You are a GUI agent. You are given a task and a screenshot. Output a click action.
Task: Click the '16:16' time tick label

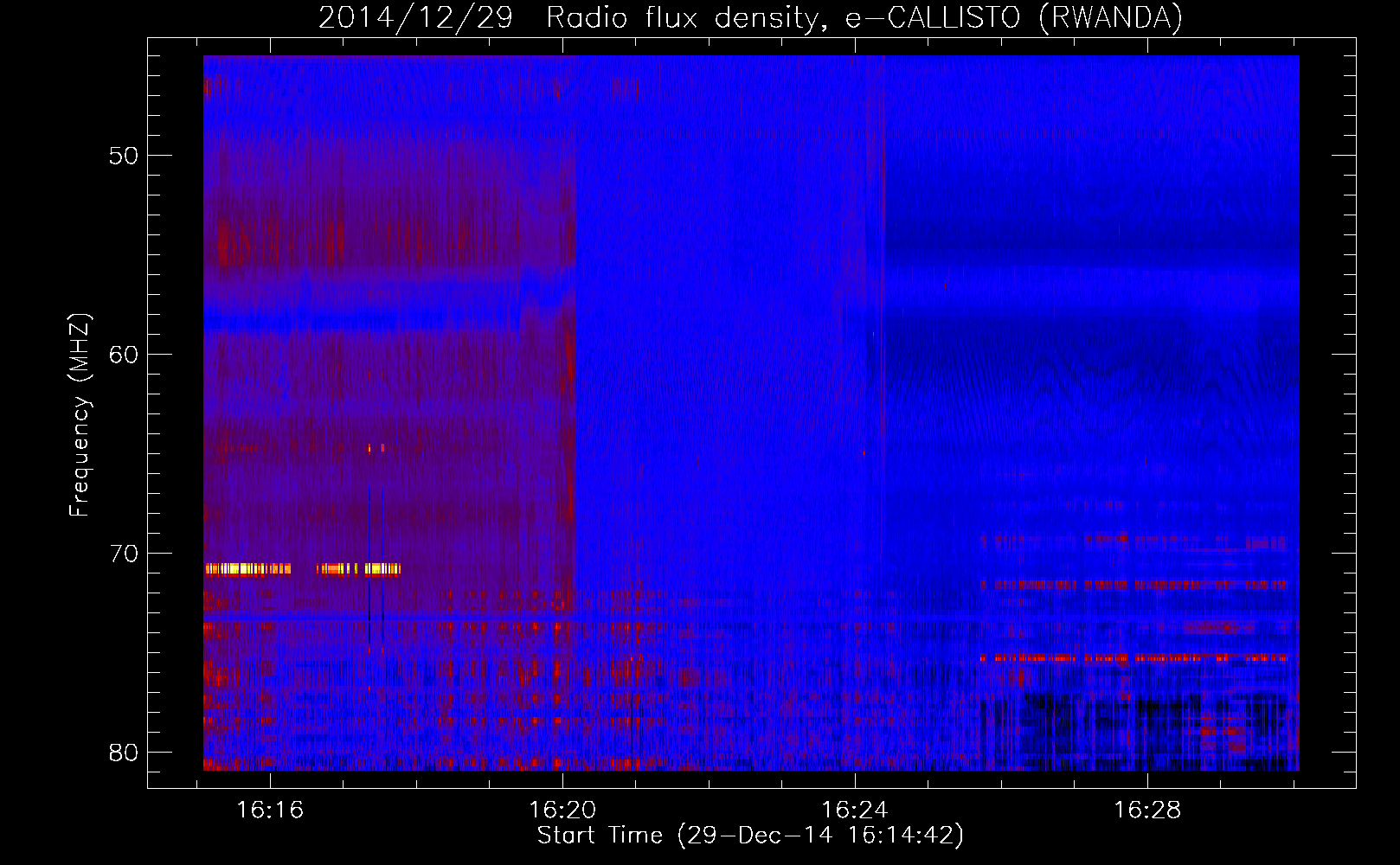pyautogui.click(x=271, y=811)
